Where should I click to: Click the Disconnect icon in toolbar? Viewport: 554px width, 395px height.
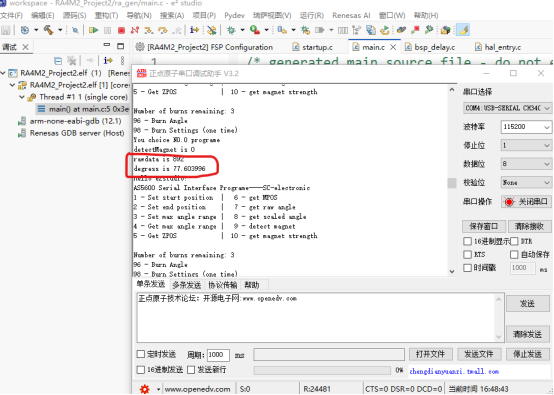(135, 30)
